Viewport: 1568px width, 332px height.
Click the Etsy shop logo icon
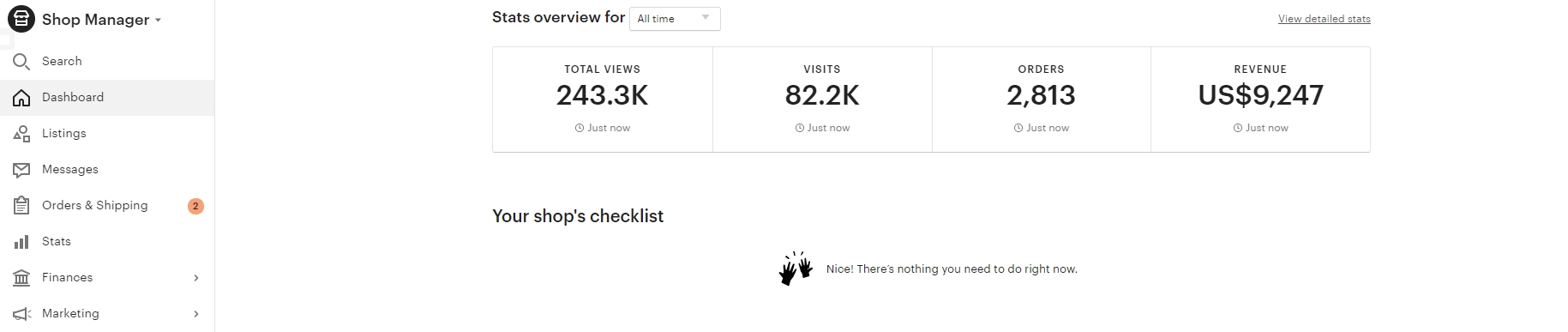click(21, 19)
